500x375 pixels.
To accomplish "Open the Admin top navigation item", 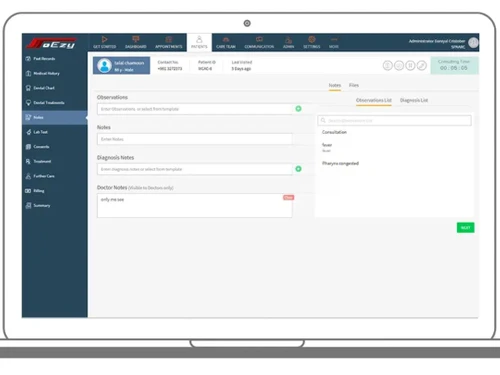I will point(288,43).
